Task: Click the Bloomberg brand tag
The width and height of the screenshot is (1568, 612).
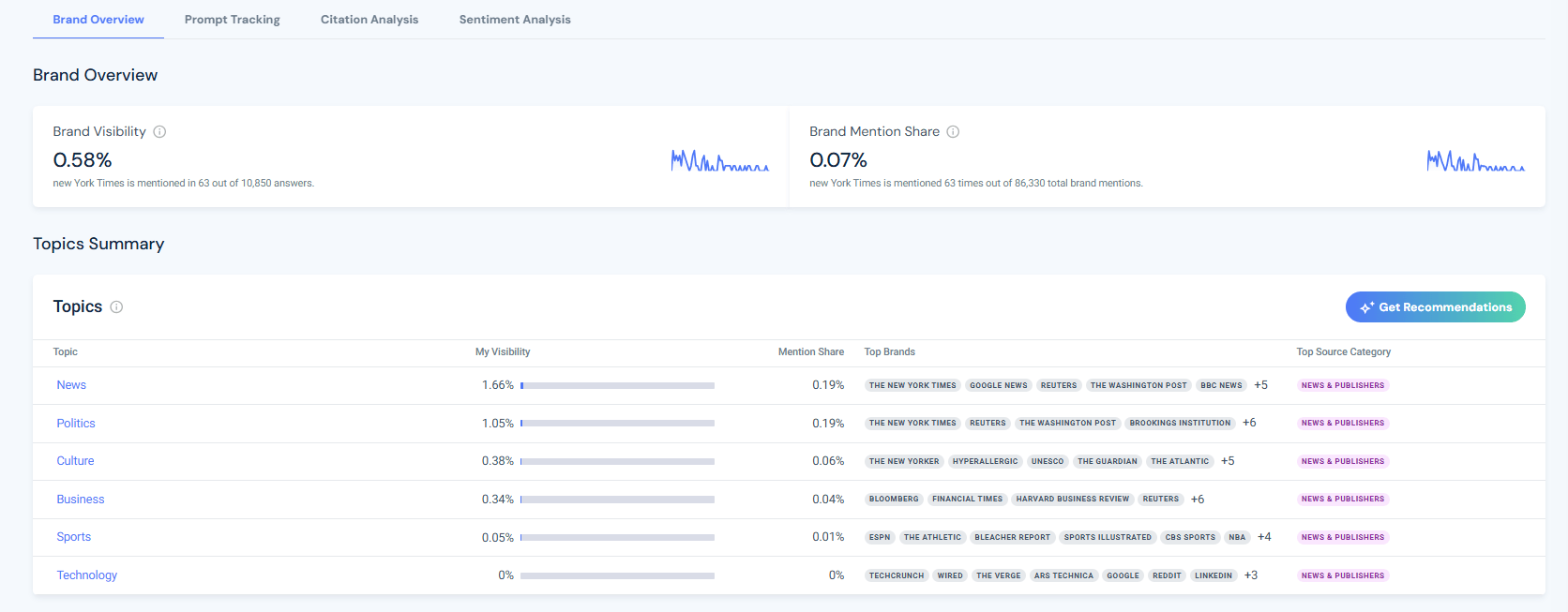Action: pyautogui.click(x=894, y=500)
